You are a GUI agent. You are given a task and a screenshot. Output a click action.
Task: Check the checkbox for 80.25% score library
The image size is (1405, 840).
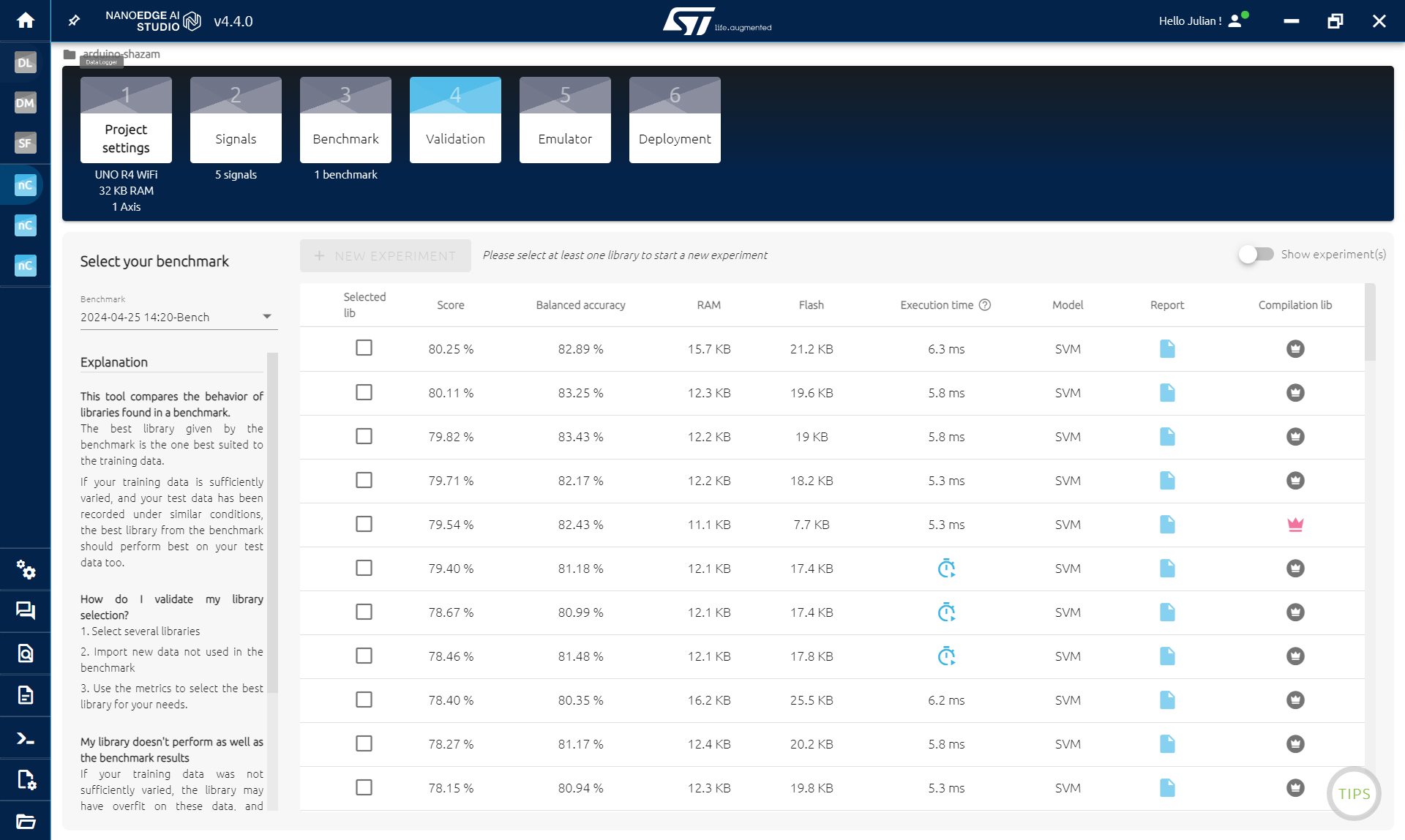[x=363, y=348]
